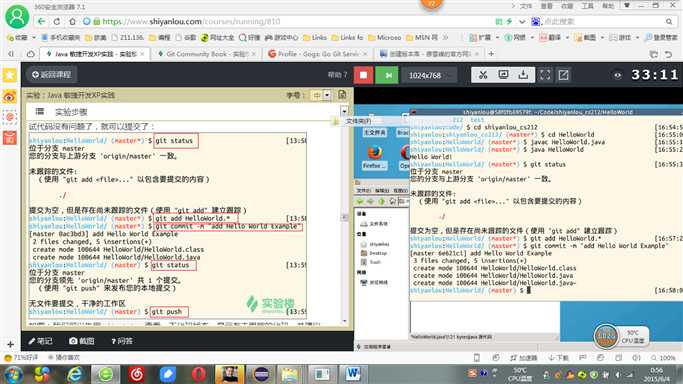Open the red gift sidebar icon

click(x=10, y=138)
